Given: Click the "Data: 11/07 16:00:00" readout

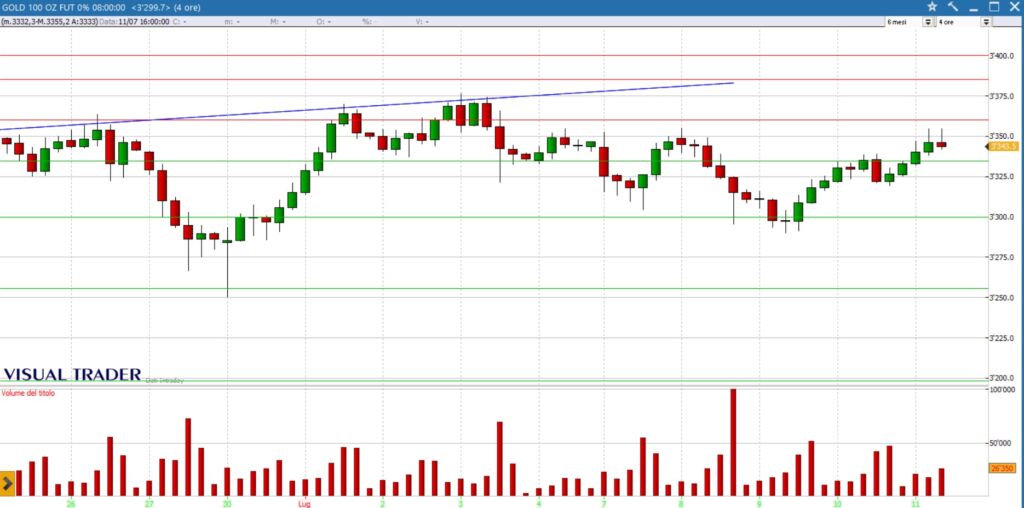Looking at the screenshot, I should point(135,22).
